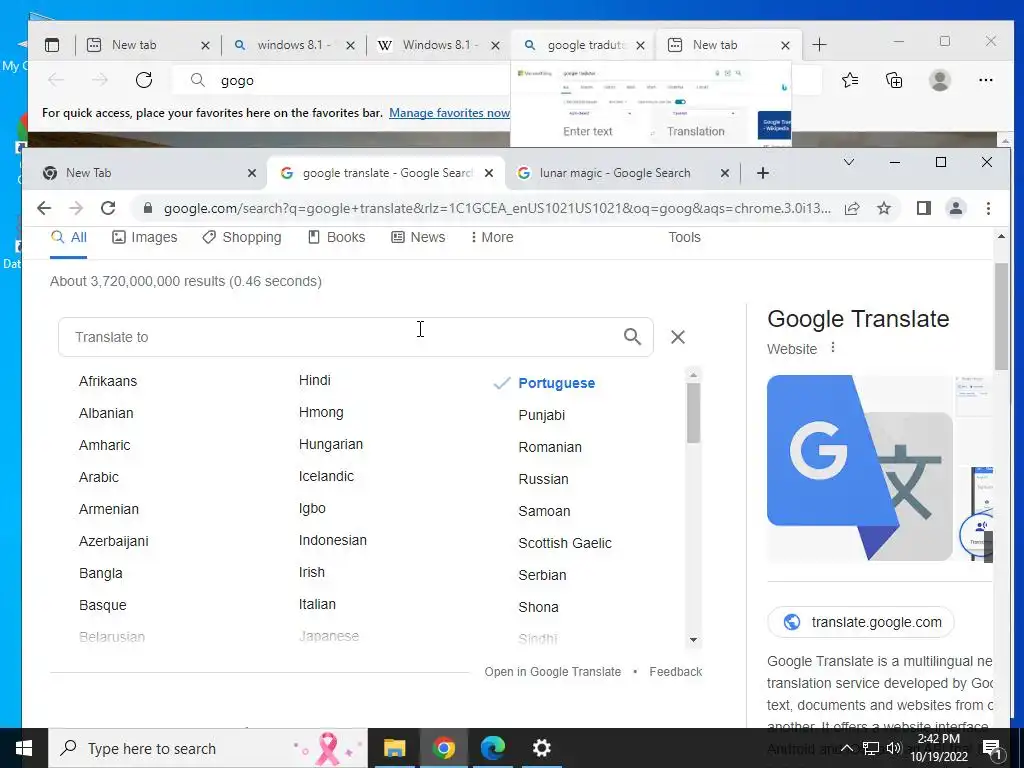Select the All search tab
The height and width of the screenshot is (768, 1024).
point(69,237)
